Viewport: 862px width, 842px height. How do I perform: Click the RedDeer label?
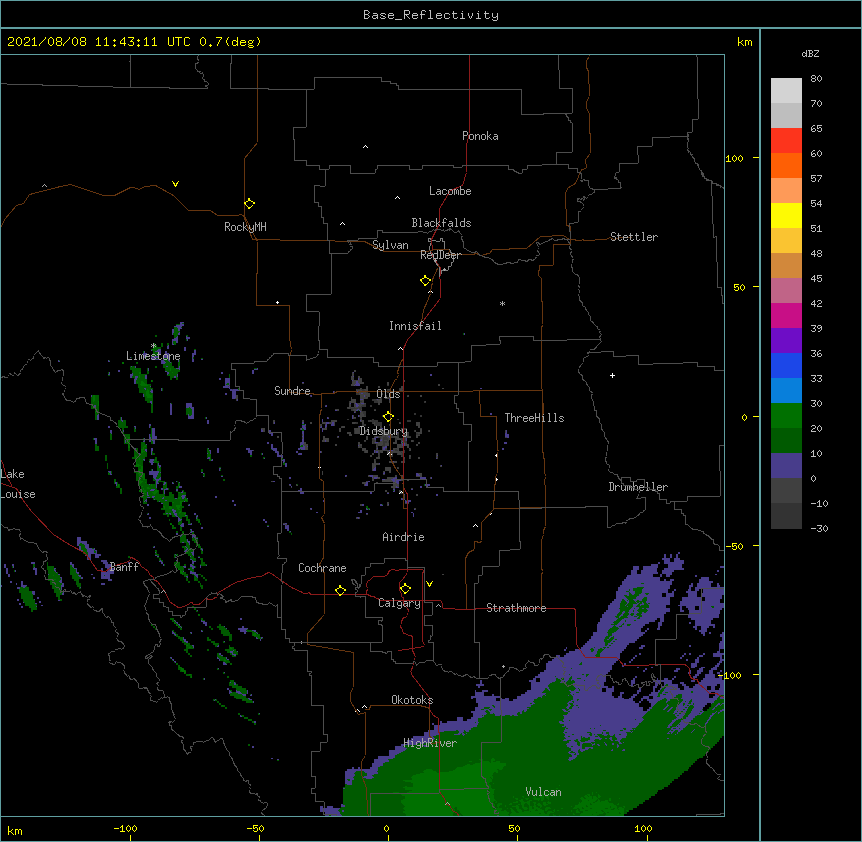coord(440,255)
